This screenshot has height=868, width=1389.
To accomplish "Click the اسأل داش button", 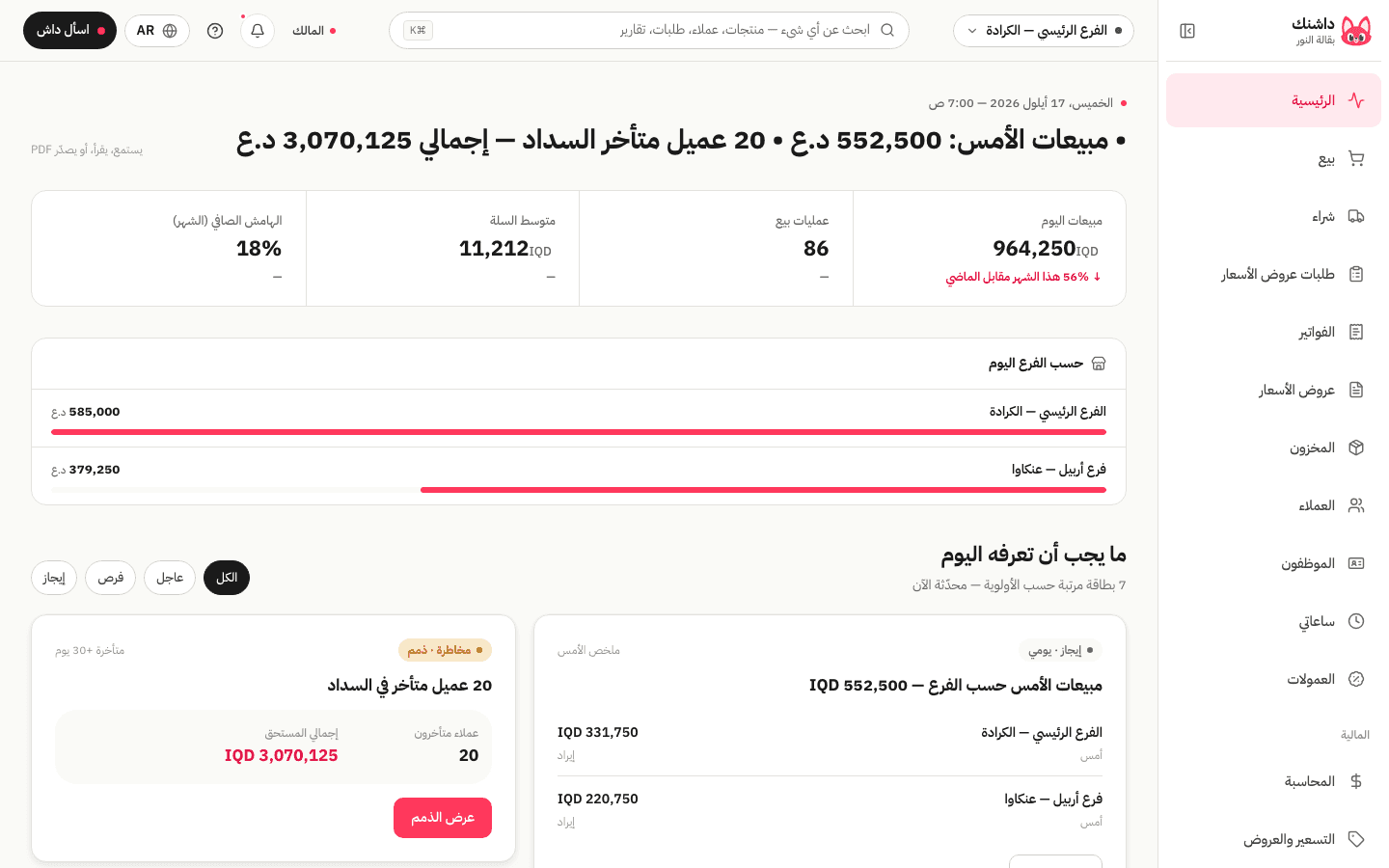I will click(69, 31).
